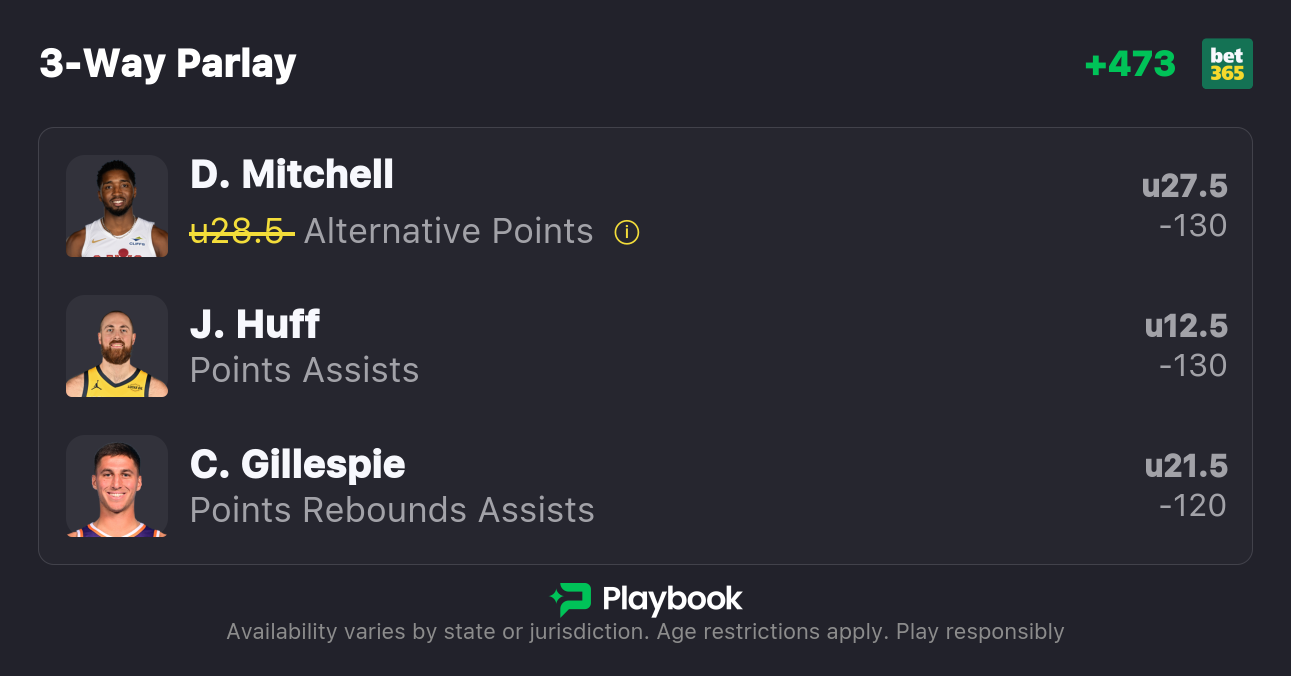Click the Alternative Points market label
The image size is (1291, 676).
tap(448, 232)
